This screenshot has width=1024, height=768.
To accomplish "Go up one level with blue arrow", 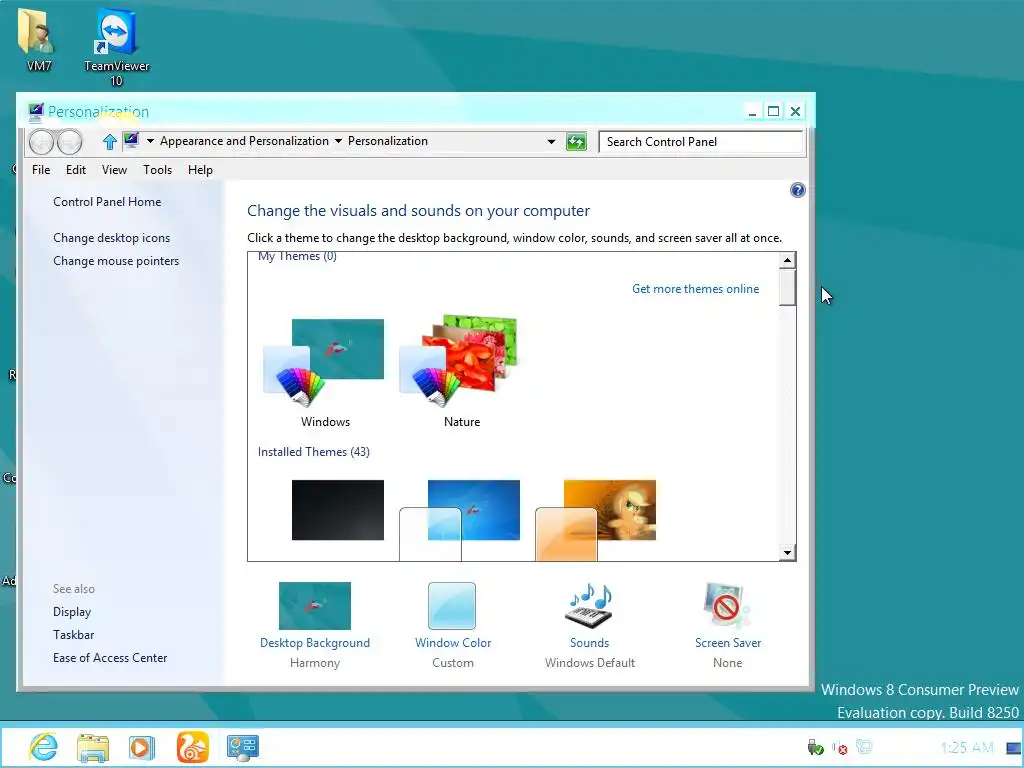I will click(109, 141).
